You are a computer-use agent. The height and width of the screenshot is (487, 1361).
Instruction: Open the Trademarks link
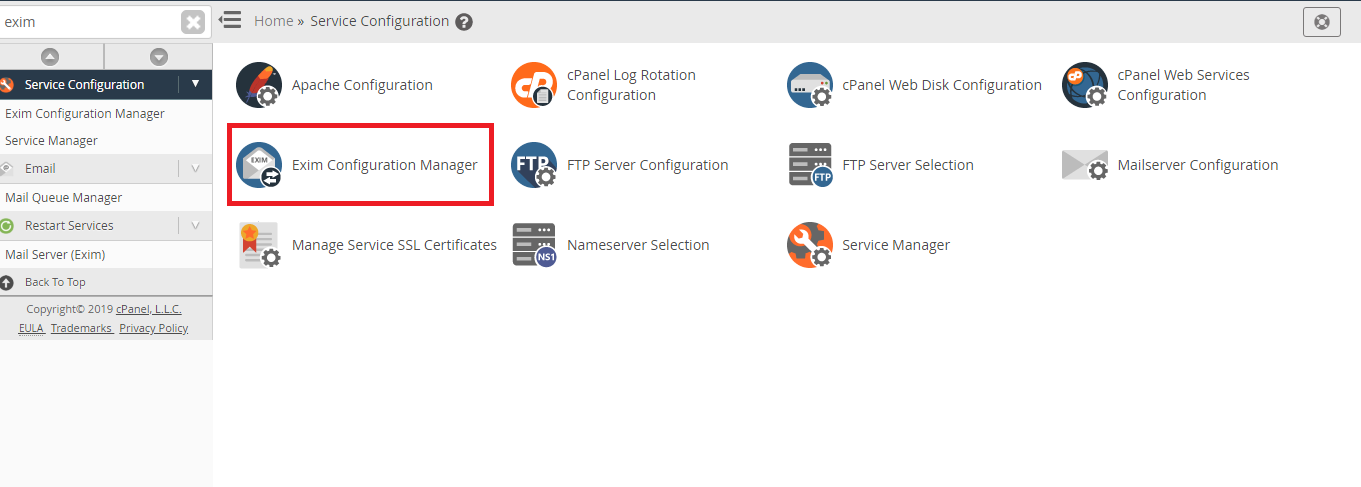tap(82, 328)
